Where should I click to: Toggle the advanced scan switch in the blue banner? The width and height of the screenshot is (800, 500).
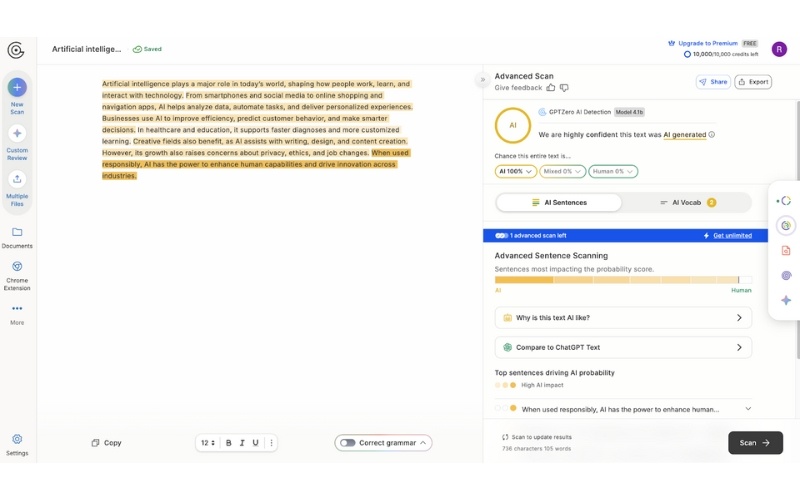click(x=501, y=235)
